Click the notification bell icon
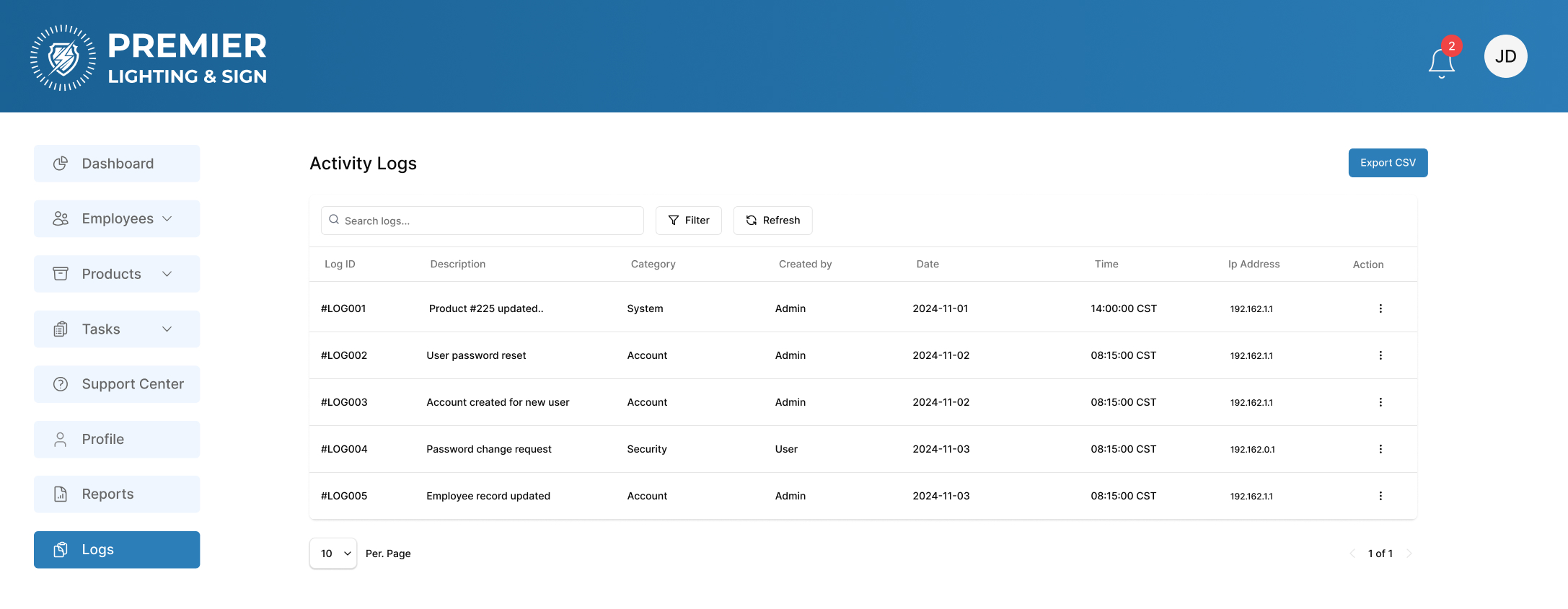The image size is (1568, 609). tap(1441, 62)
